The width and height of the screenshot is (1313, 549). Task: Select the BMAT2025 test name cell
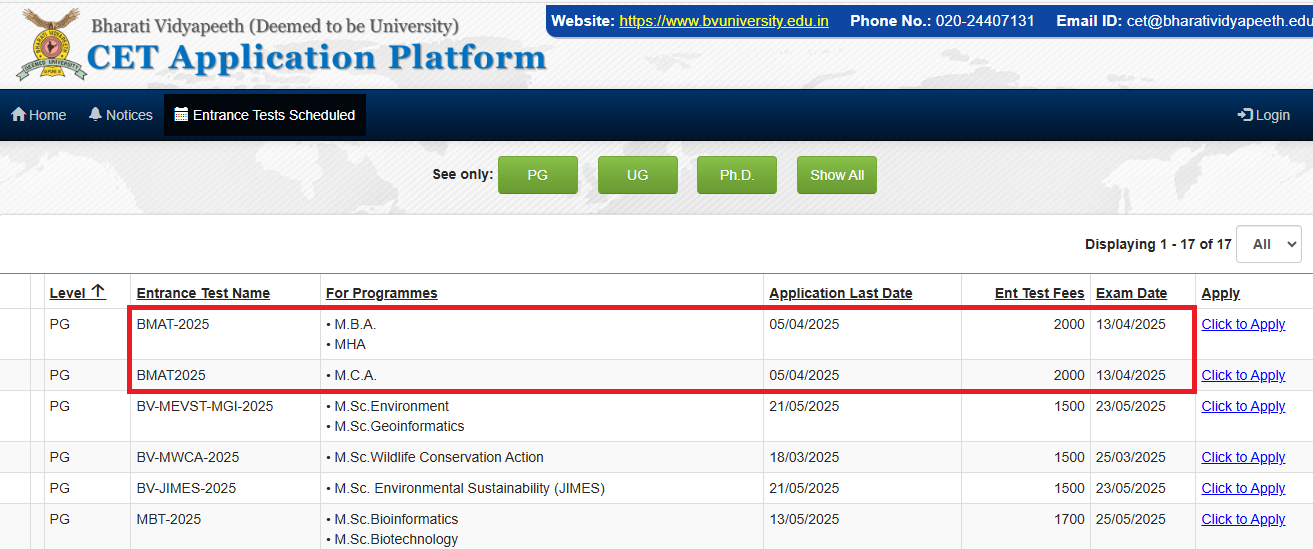171,375
